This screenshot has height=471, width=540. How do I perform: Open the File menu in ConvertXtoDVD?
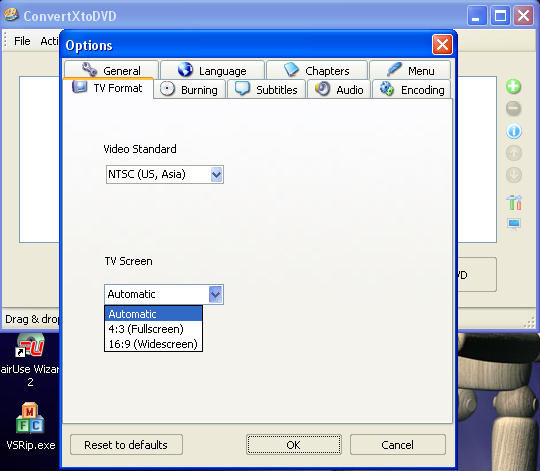coord(22,41)
